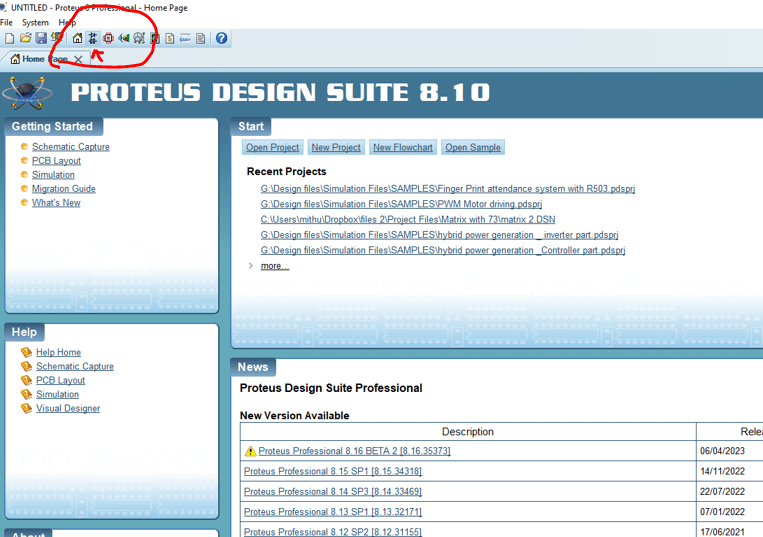Open the Source Code toolbar icon
Viewport: 763px width, 537px height.
pos(185,38)
